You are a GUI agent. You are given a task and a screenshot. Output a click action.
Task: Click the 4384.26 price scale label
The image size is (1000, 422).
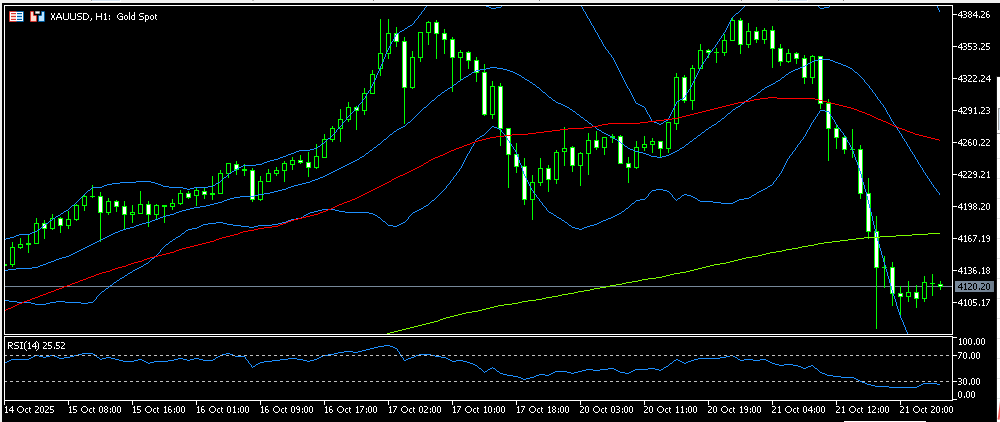pos(974,14)
